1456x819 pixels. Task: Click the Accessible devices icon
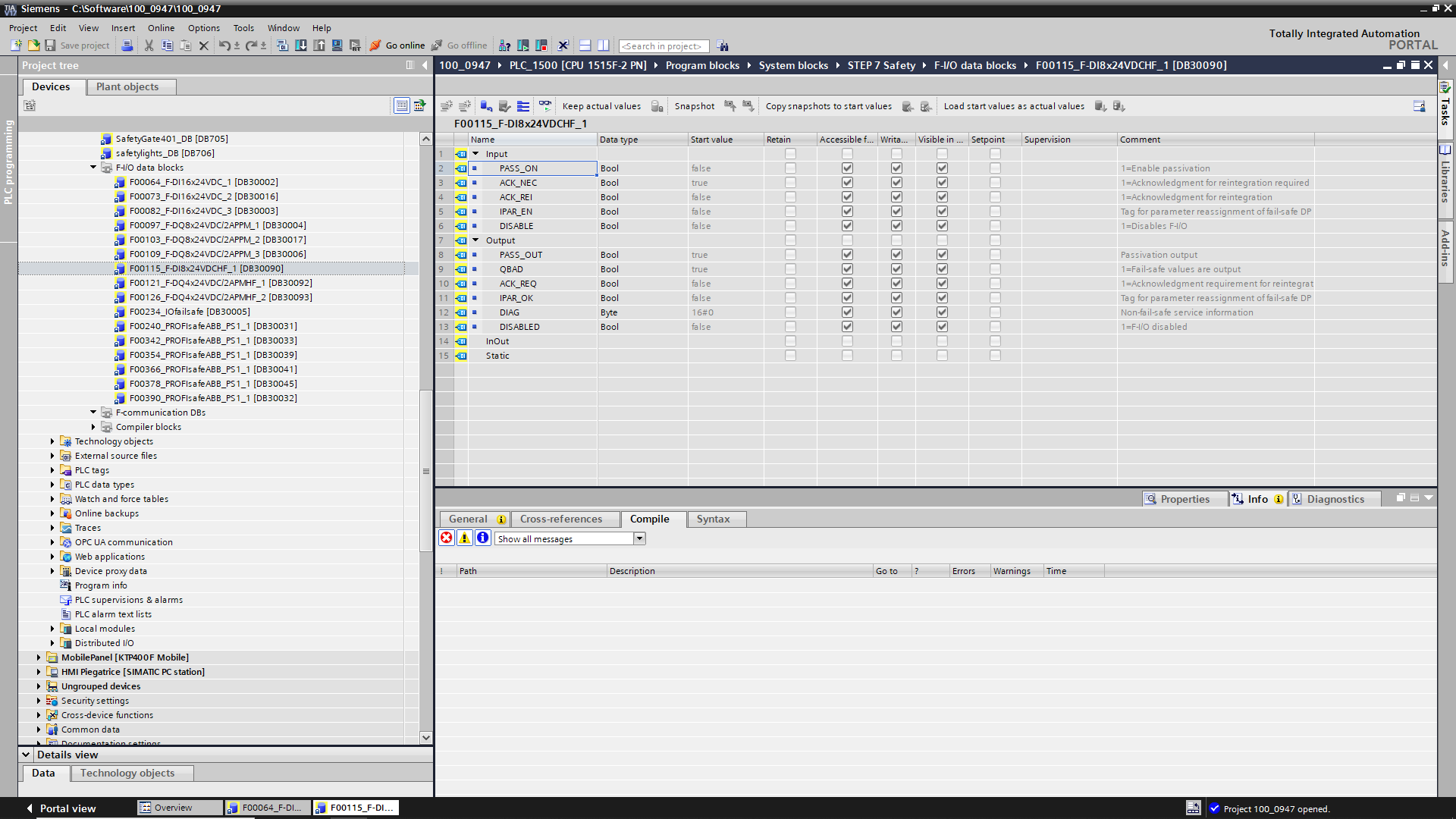504,45
